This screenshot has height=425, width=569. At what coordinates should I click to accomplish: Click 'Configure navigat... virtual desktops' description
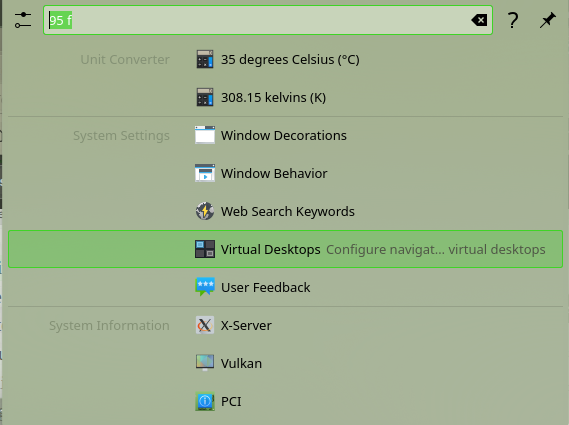(435, 250)
